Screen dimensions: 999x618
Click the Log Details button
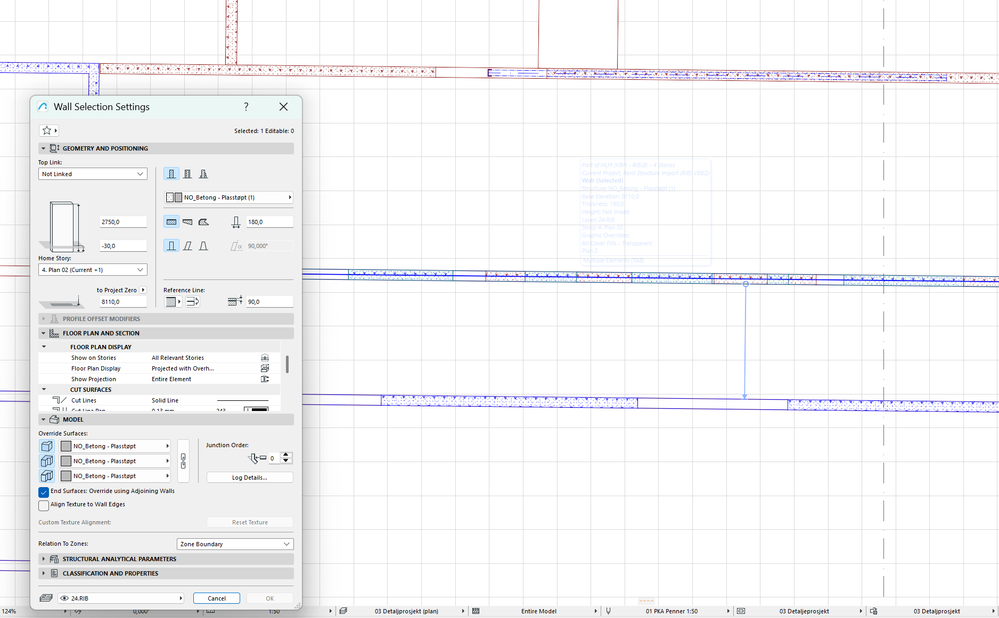[x=250, y=478]
